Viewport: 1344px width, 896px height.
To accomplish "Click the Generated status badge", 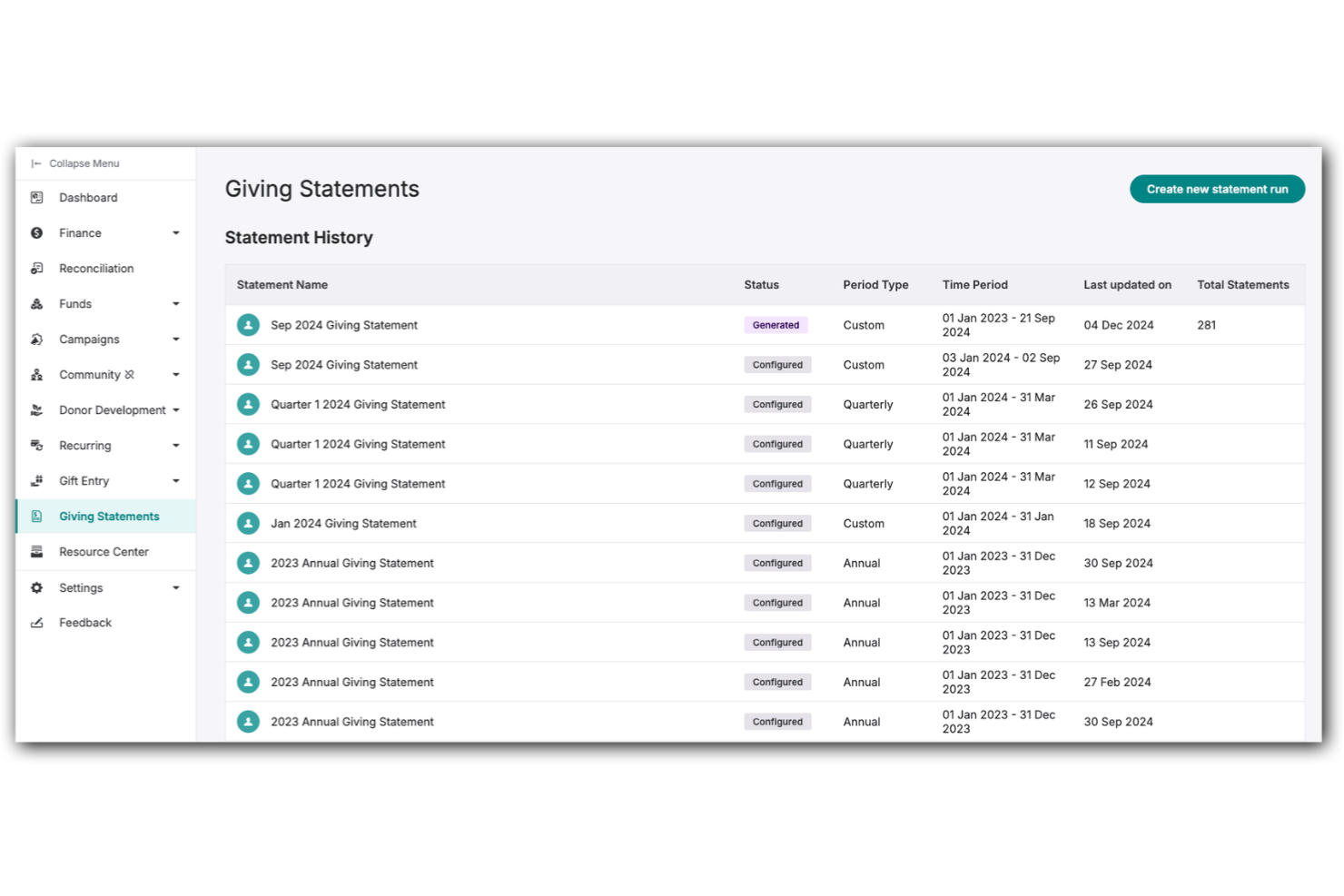I will pos(776,324).
